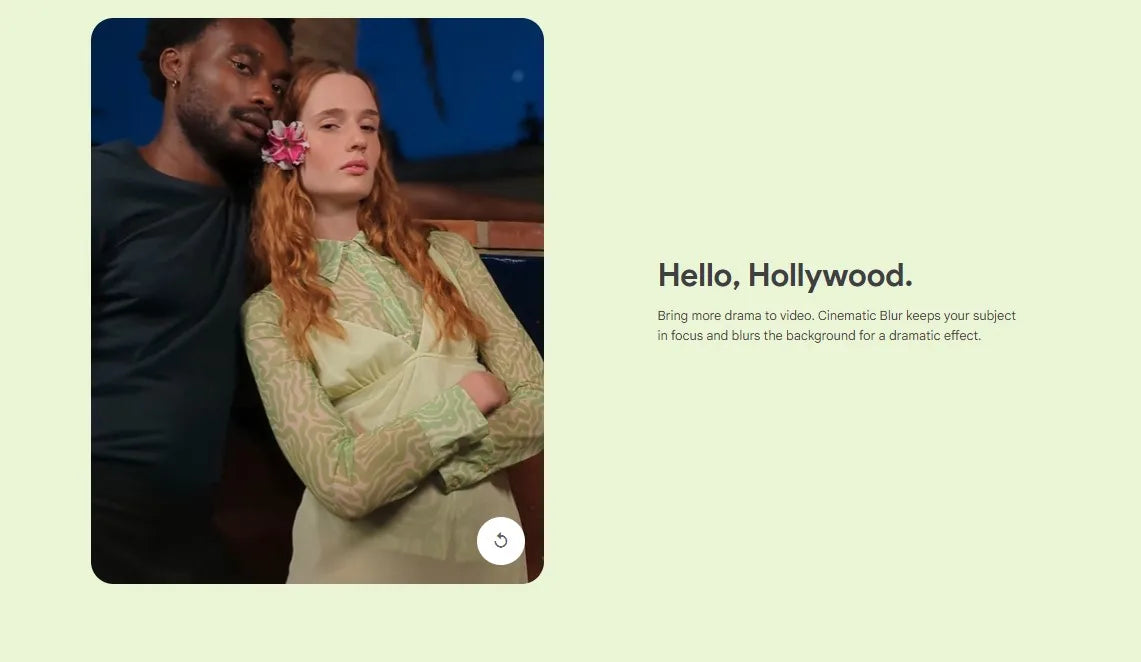Click the circular arrow replay icon
This screenshot has width=1141, height=662.
point(501,541)
